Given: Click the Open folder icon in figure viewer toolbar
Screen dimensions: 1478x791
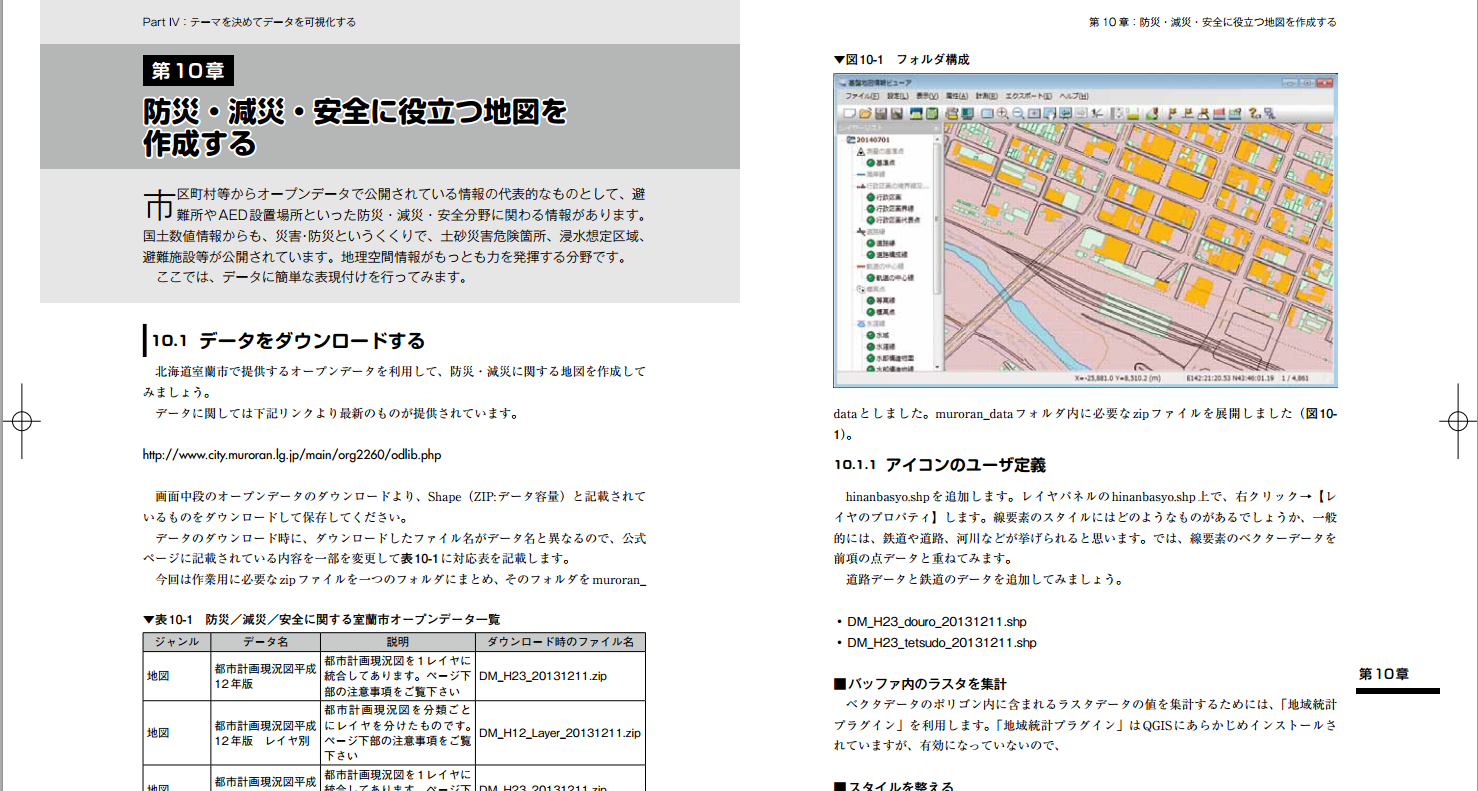Looking at the screenshot, I should tap(865, 113).
